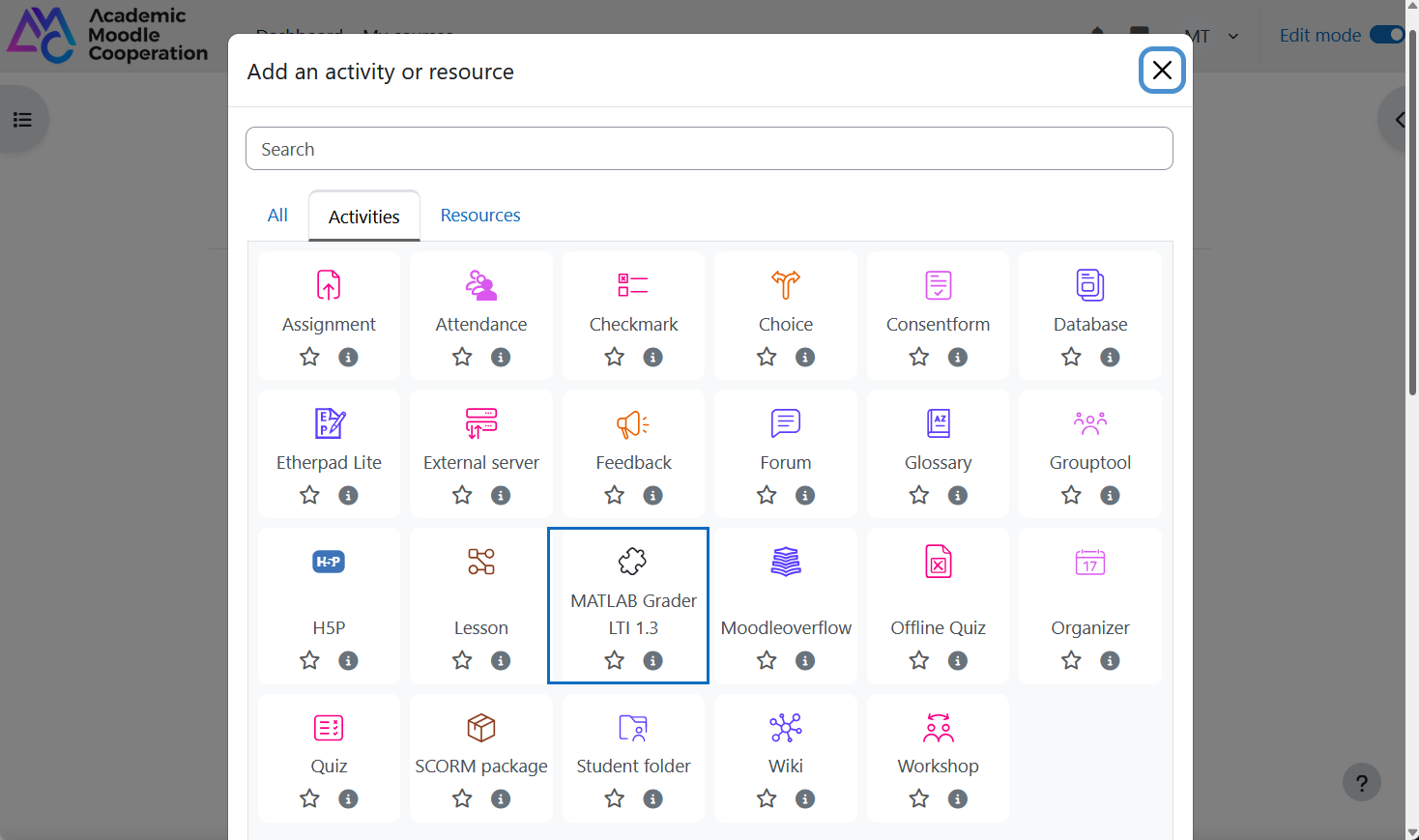Select the Assignment activity icon
This screenshot has width=1419, height=840.
tap(329, 285)
